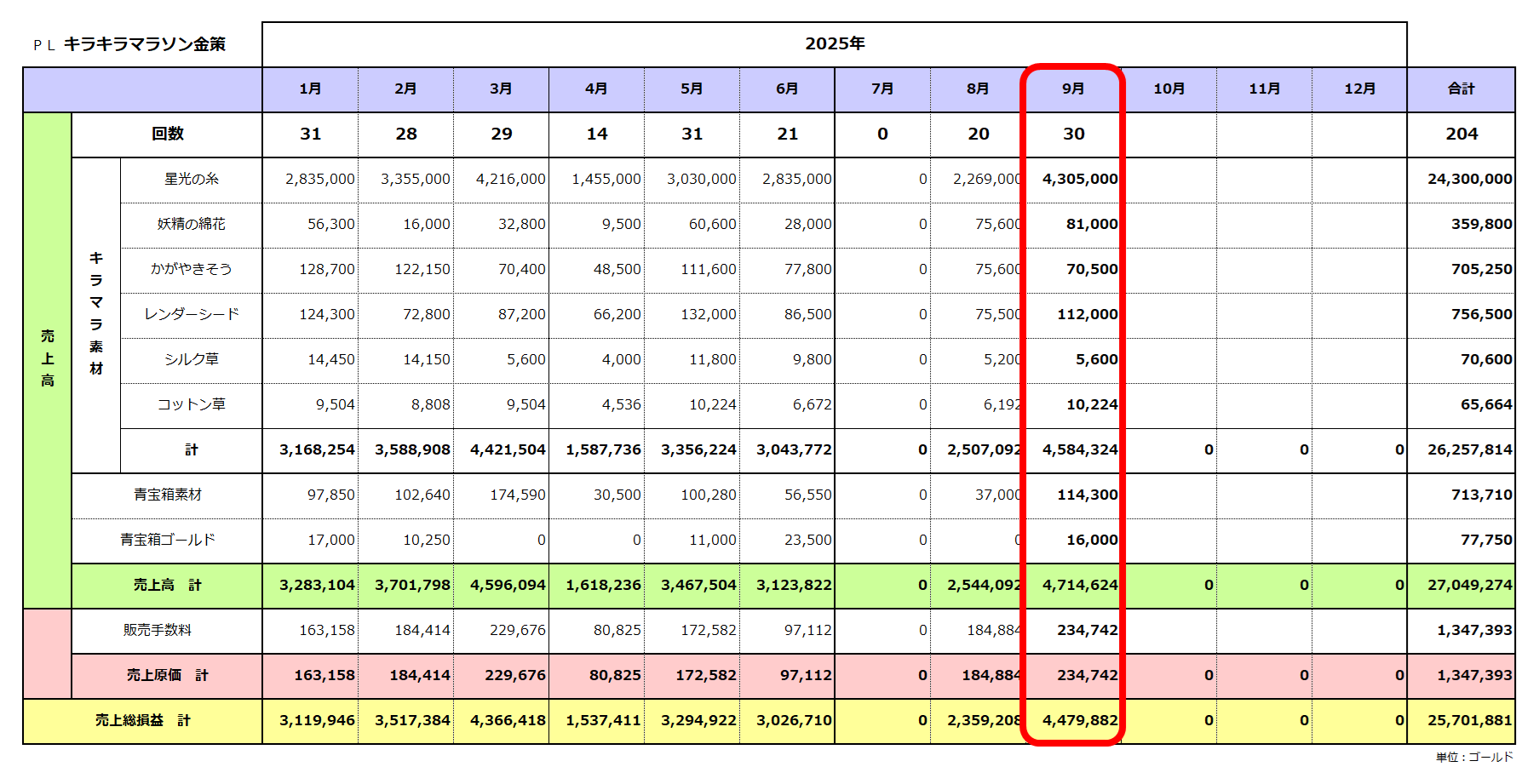Click the 2025年 year header cell

834,44
